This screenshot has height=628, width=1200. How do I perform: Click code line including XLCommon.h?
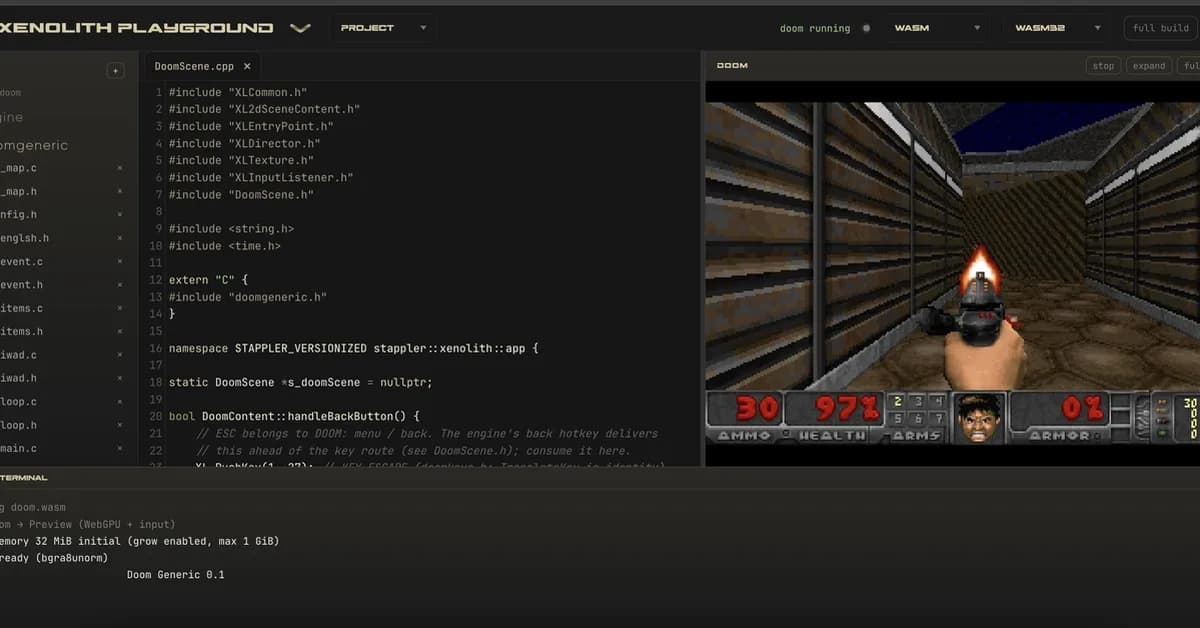tap(238, 93)
